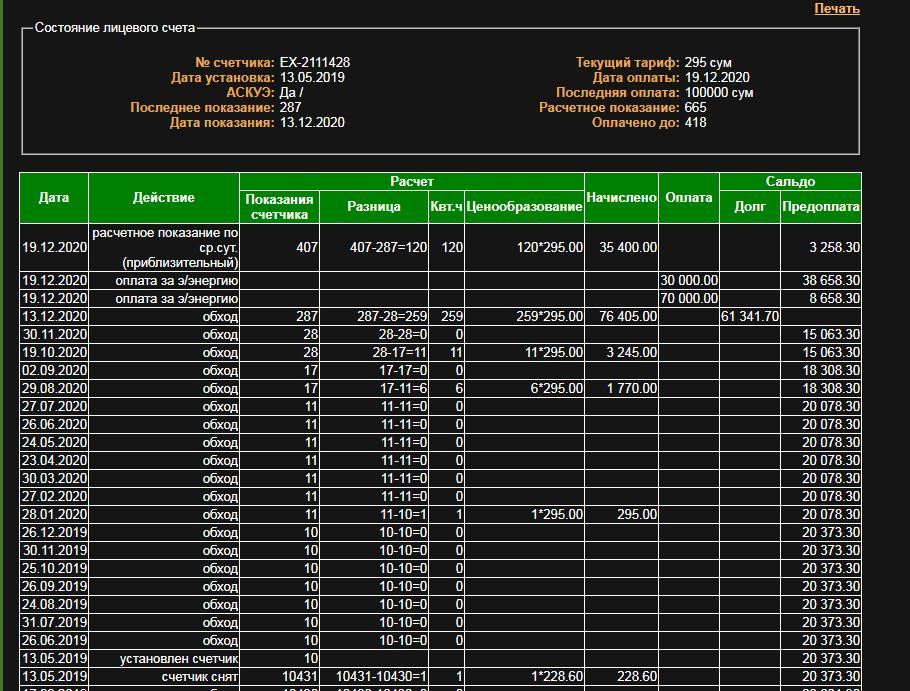Click the Дата column header
The height and width of the screenshot is (691, 910).
[54, 198]
